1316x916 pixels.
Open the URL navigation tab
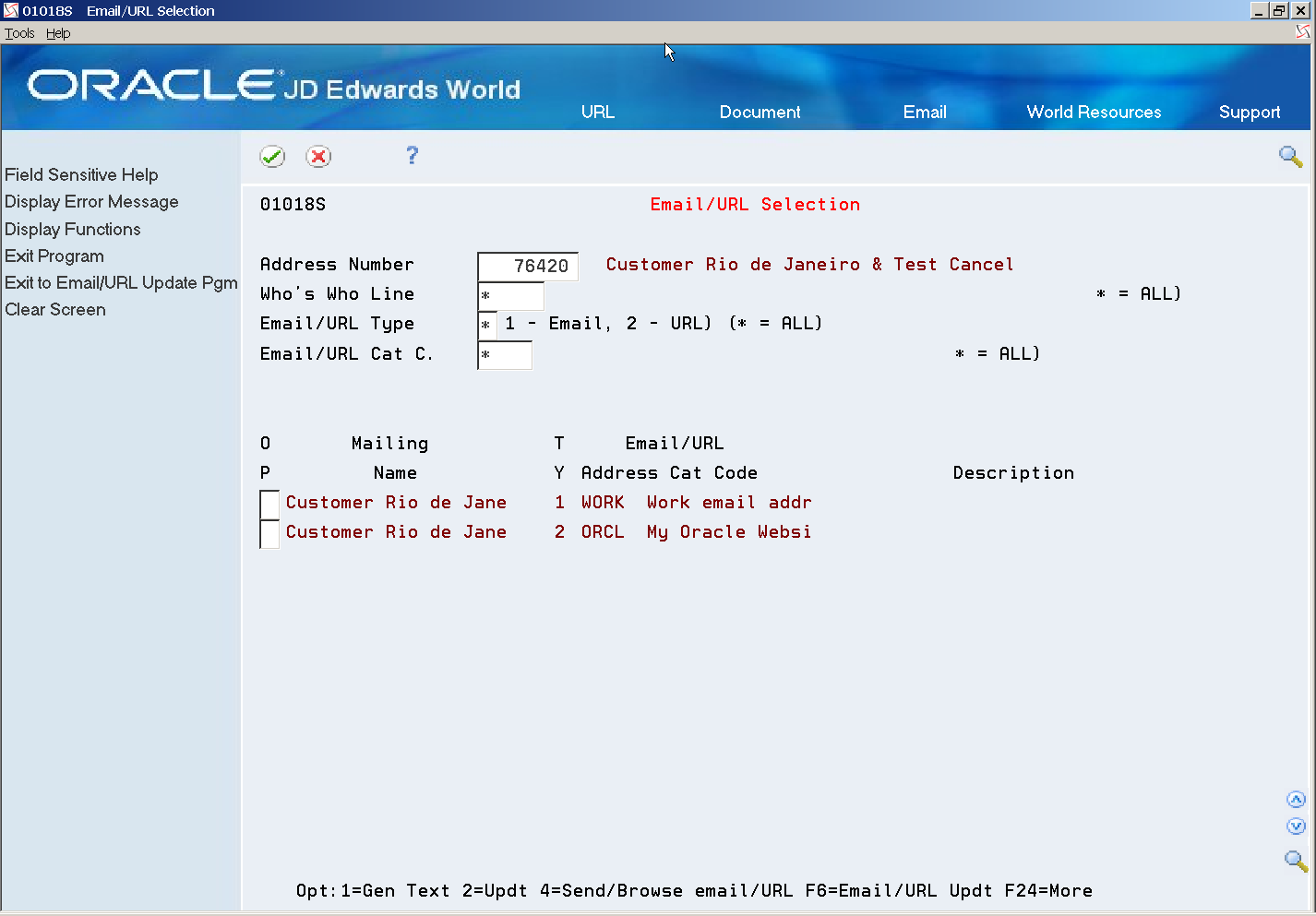pyautogui.click(x=598, y=112)
